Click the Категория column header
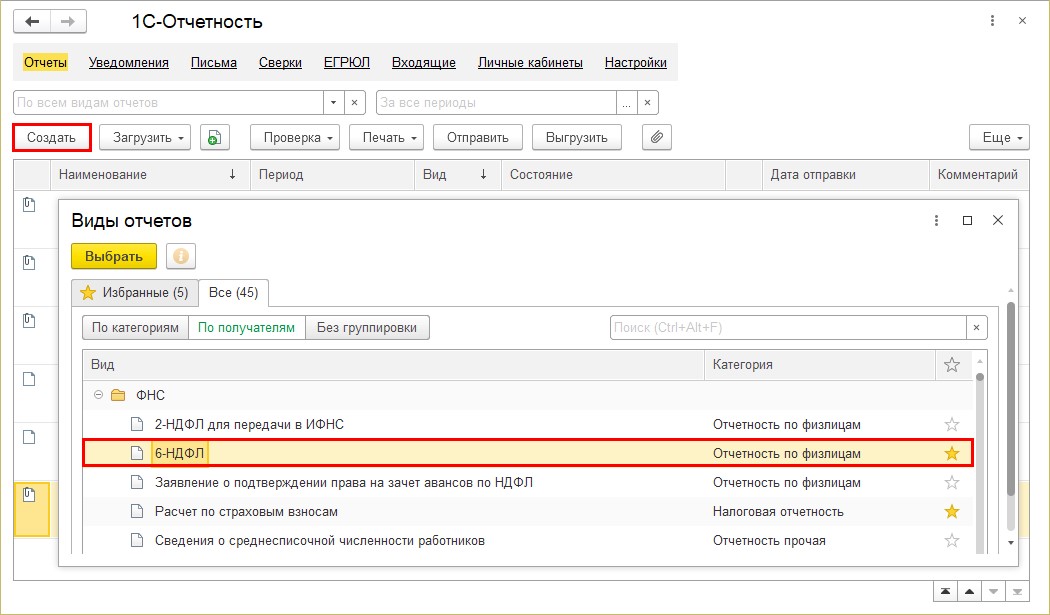 820,364
